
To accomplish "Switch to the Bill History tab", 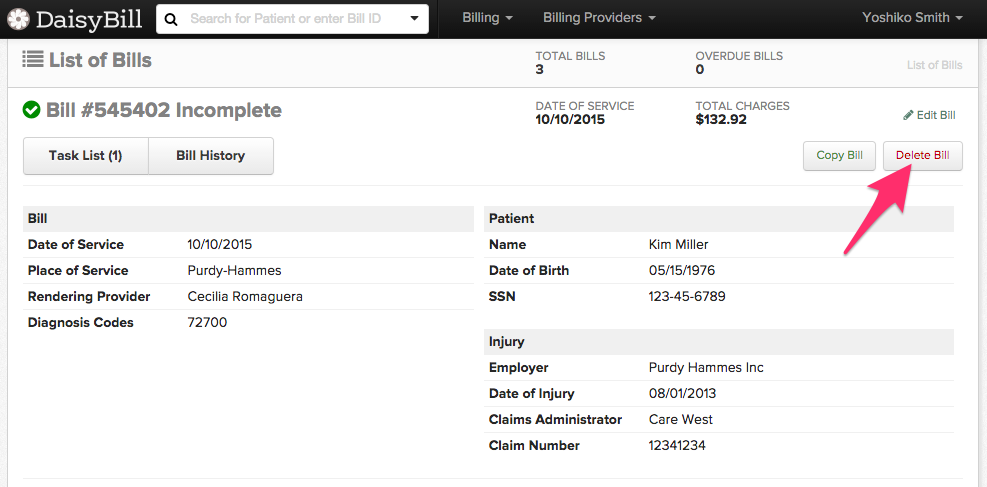I will (x=210, y=156).
